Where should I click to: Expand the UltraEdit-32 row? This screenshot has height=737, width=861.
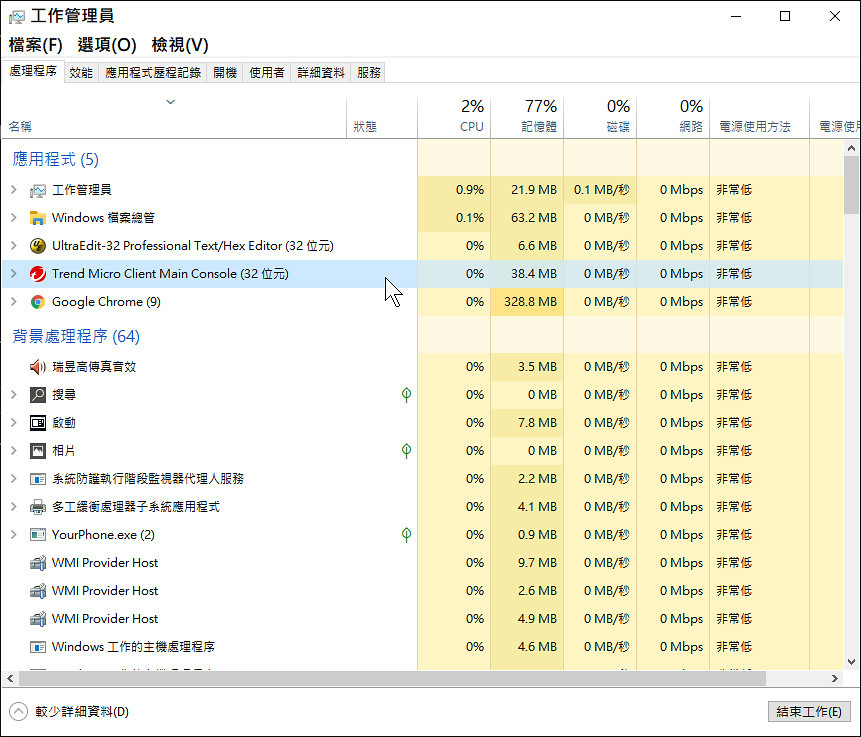[14, 246]
